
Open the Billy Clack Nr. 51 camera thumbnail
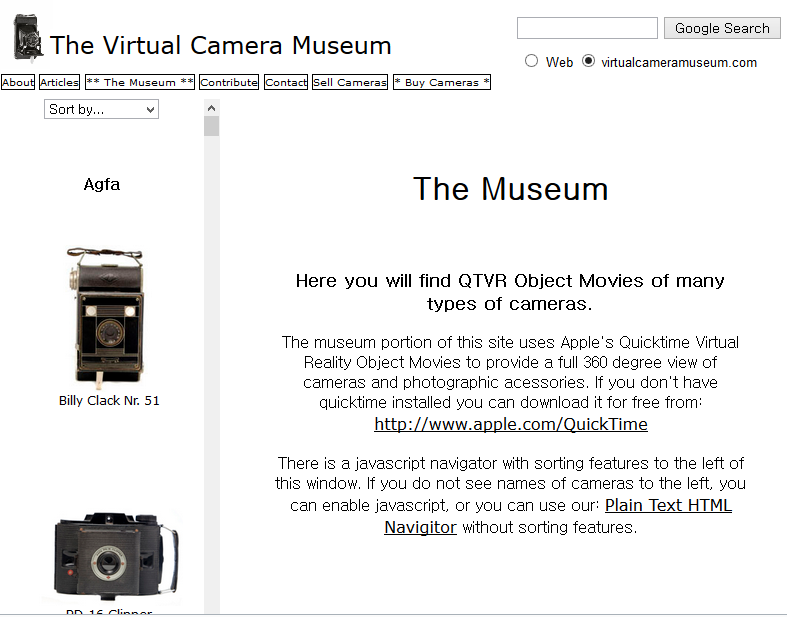[107, 317]
